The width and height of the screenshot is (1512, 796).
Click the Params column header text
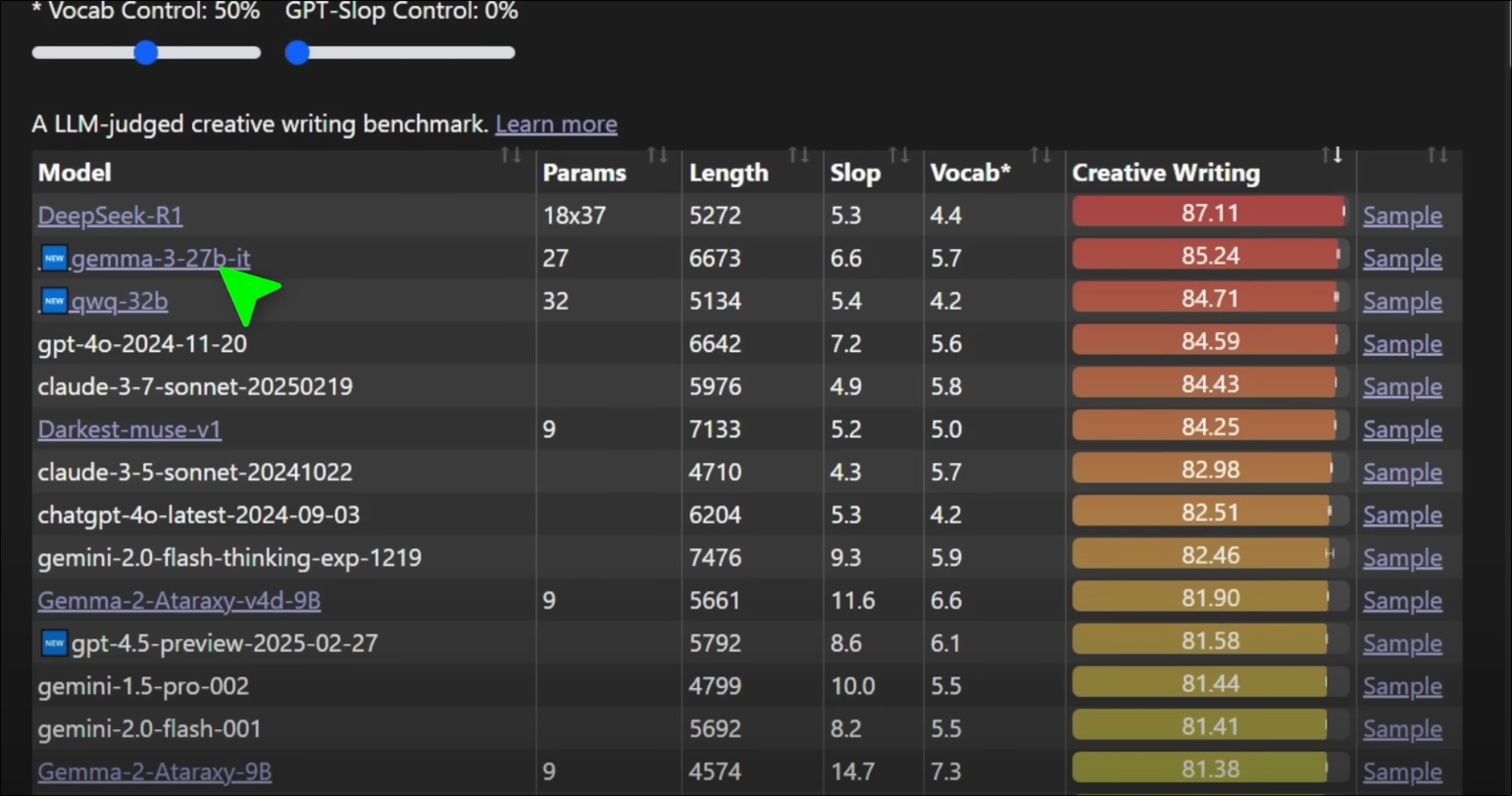[x=584, y=173]
